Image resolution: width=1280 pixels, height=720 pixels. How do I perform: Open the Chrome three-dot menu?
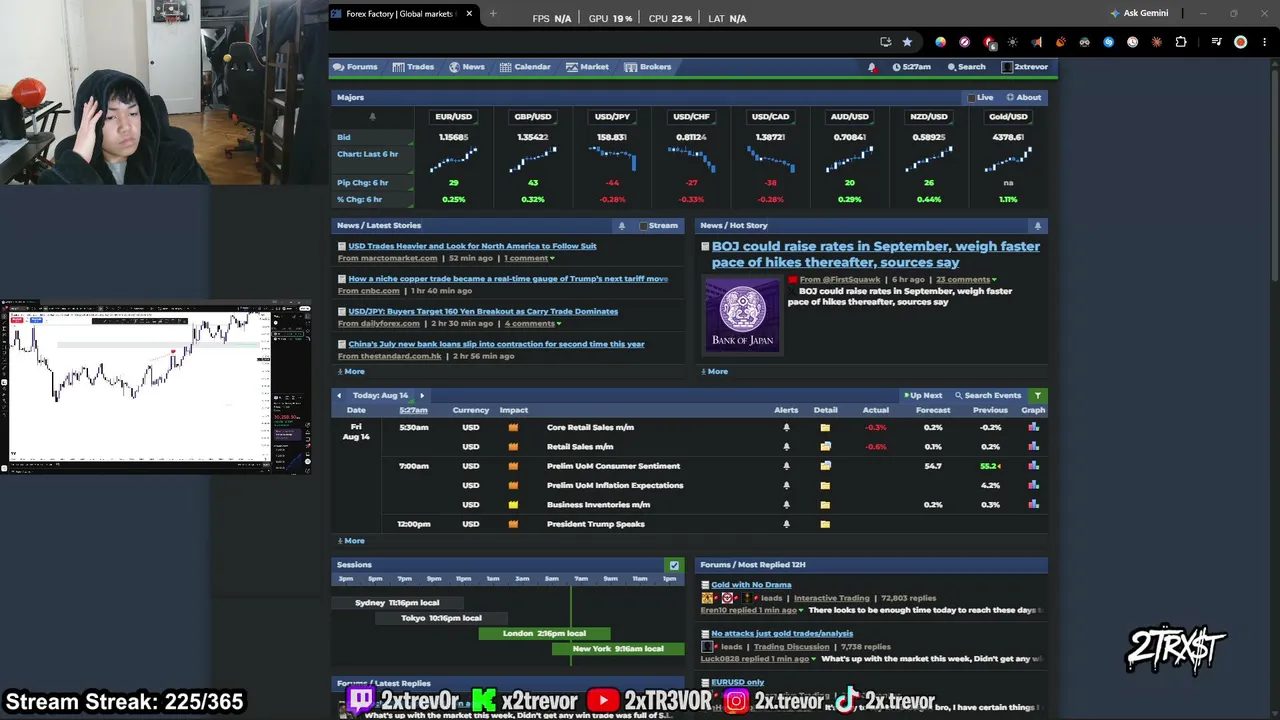click(1265, 42)
